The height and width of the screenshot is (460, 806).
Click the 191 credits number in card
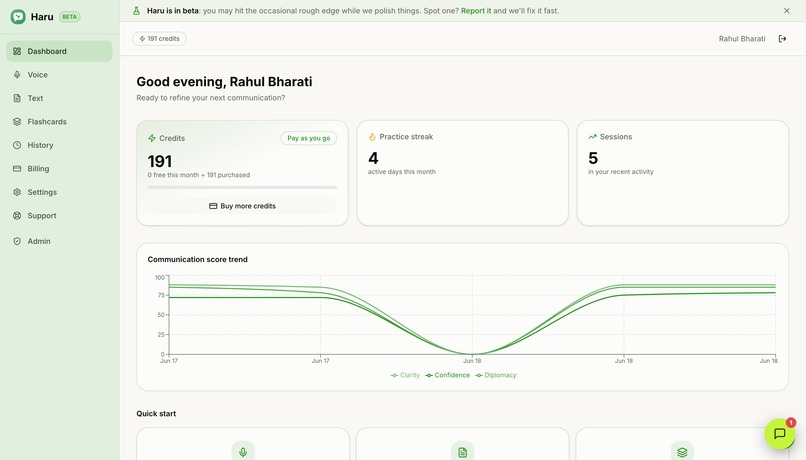point(160,161)
